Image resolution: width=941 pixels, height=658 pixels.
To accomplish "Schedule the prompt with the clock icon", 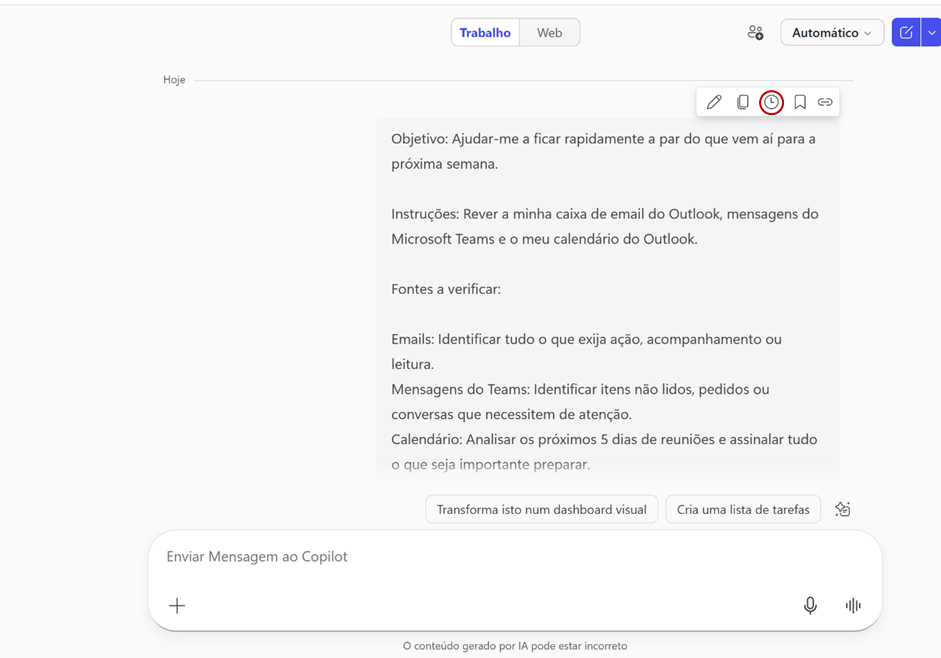I will (x=771, y=102).
